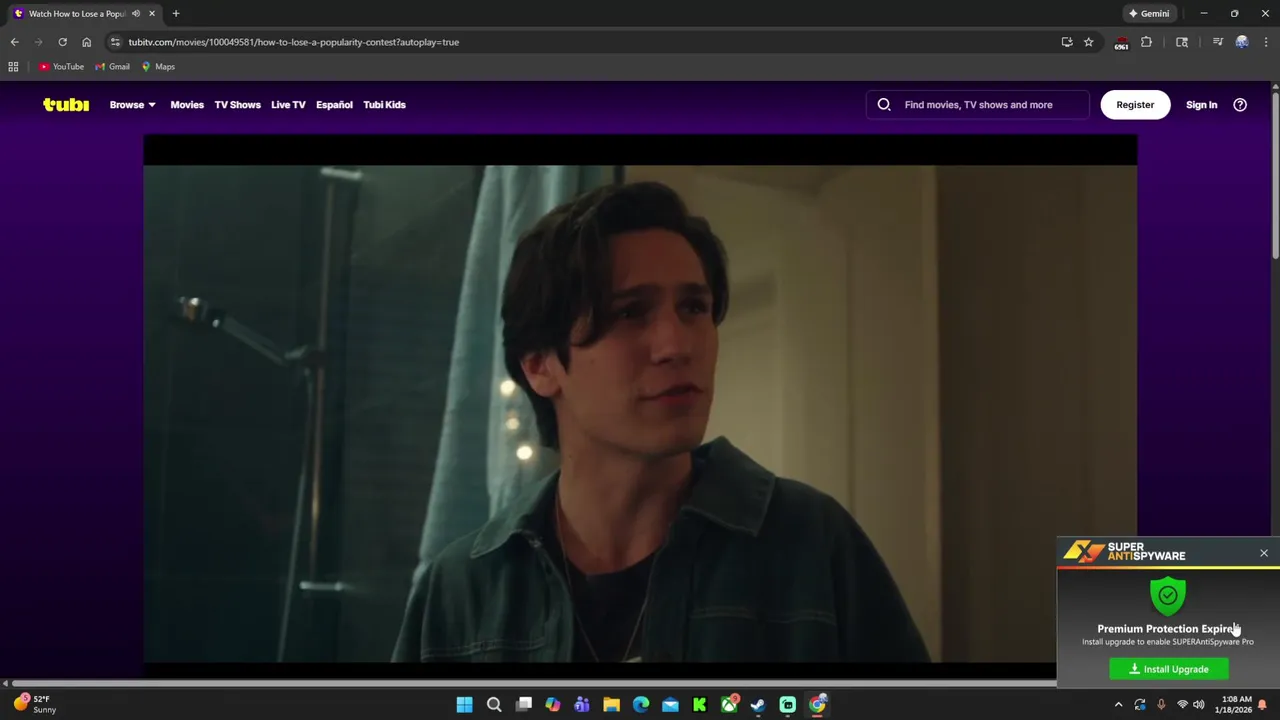Focus the Find movies search field
Screen dimensions: 1280x720
978,104
